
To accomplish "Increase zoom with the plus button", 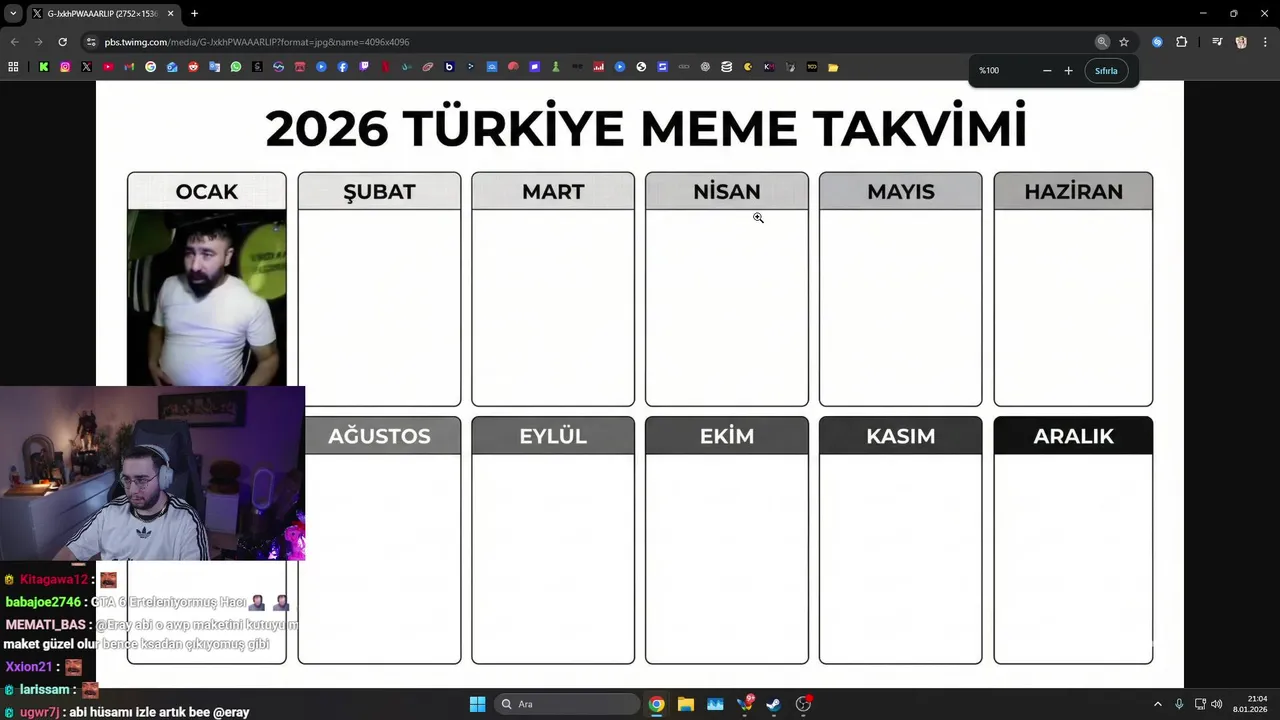I will pos(1068,70).
